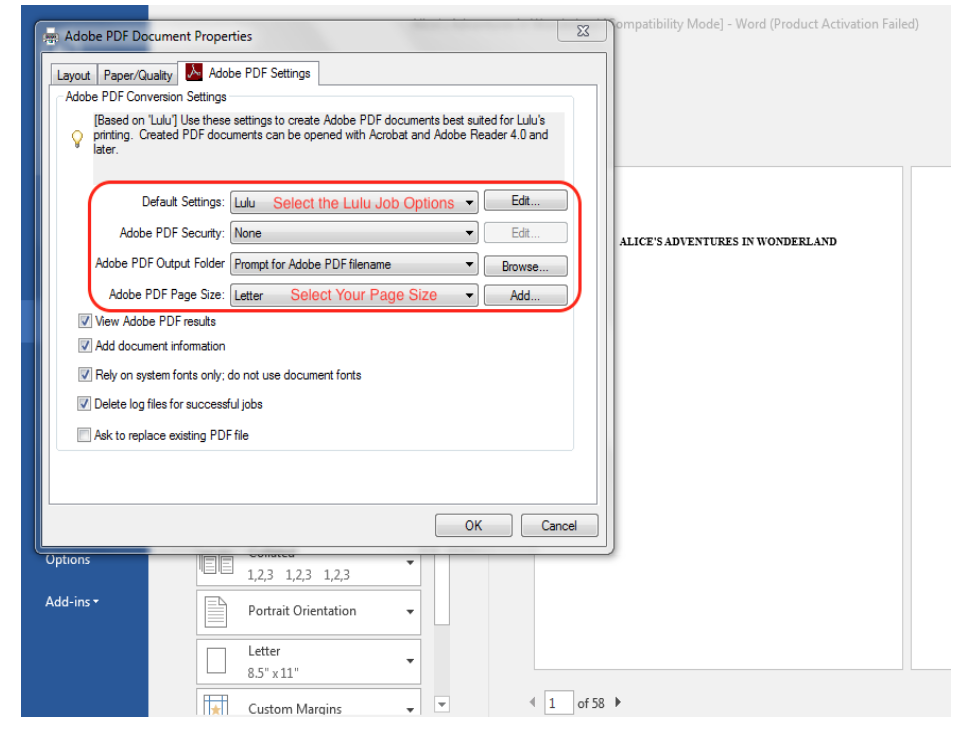The image size is (970, 734).
Task: Enable Ask to replace existing PDF file
Action: [x=84, y=435]
